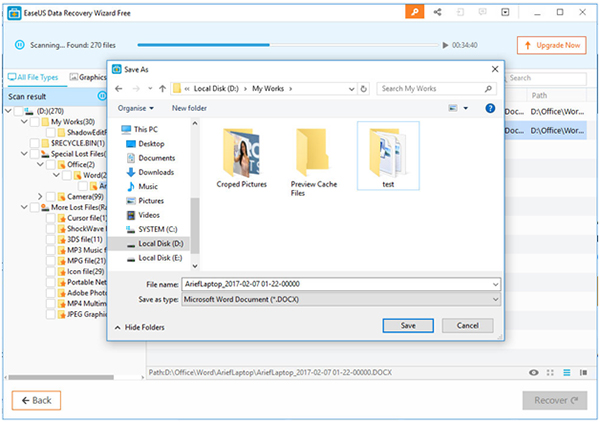Select SYSTEM (C:) drive
The height and width of the screenshot is (422, 600).
point(152,229)
